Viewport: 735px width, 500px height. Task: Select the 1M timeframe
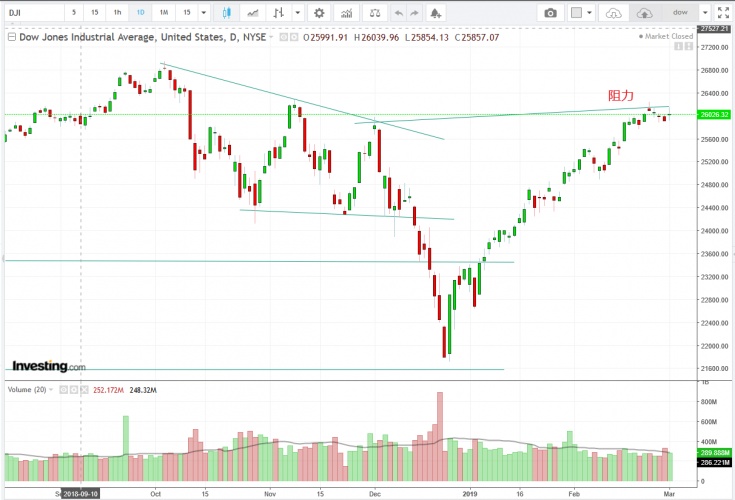[x=162, y=13]
